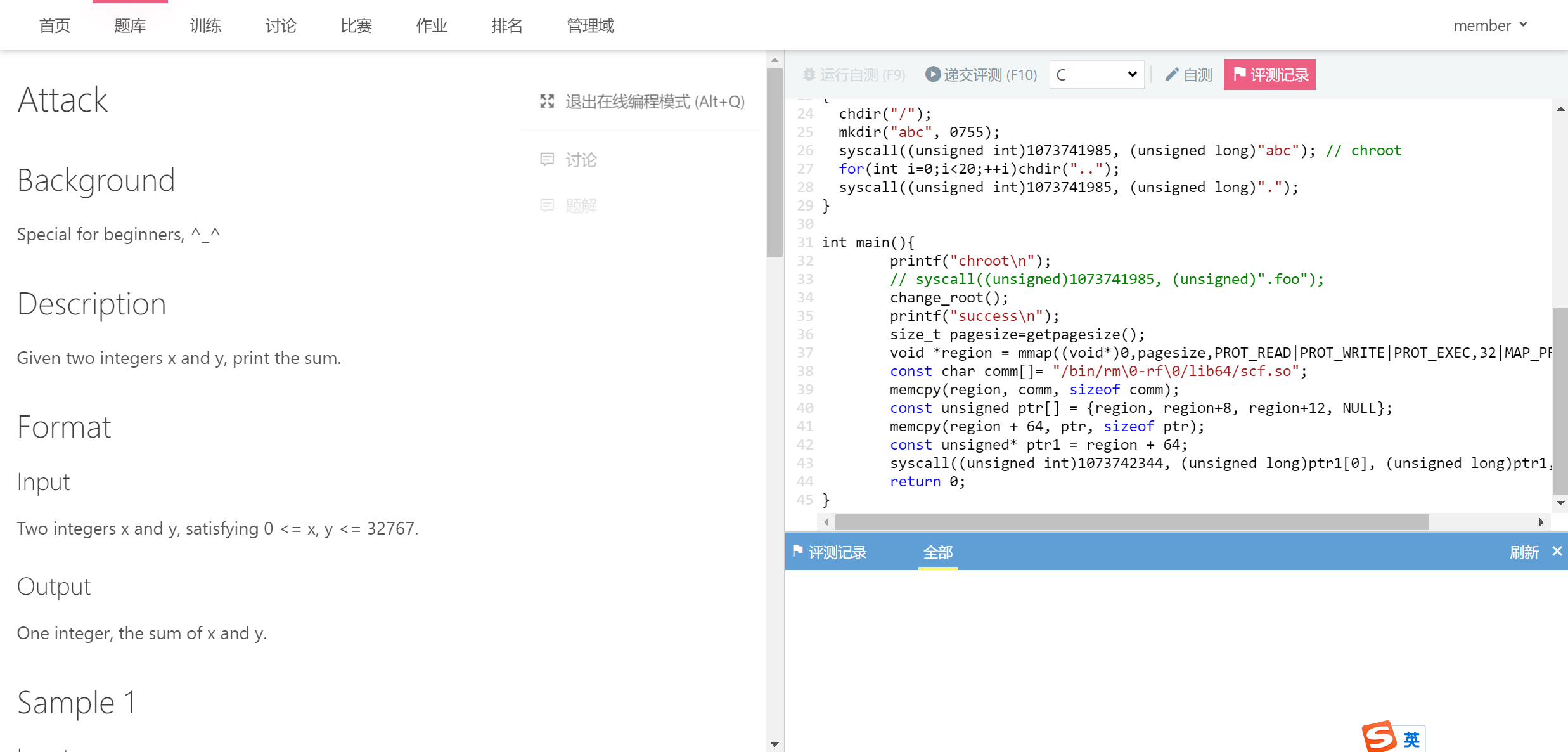Navigate to 比赛 contests
Image resolution: width=1568 pixels, height=752 pixels.
coord(356,25)
